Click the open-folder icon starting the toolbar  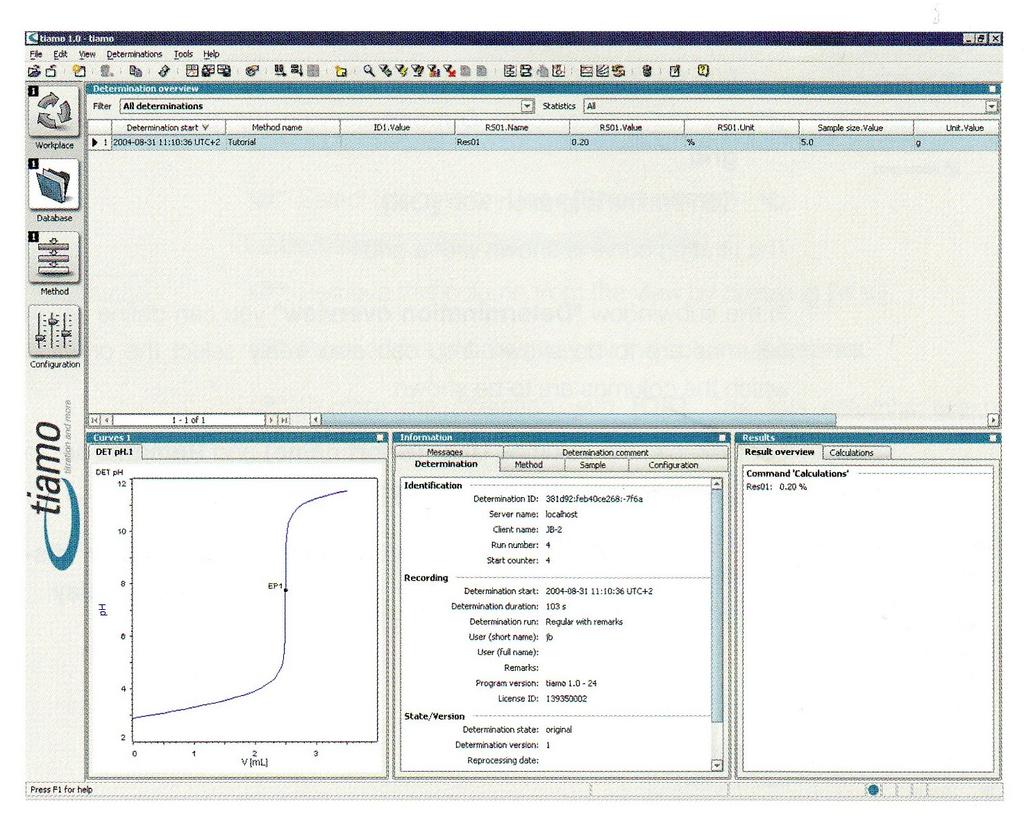coord(35,71)
